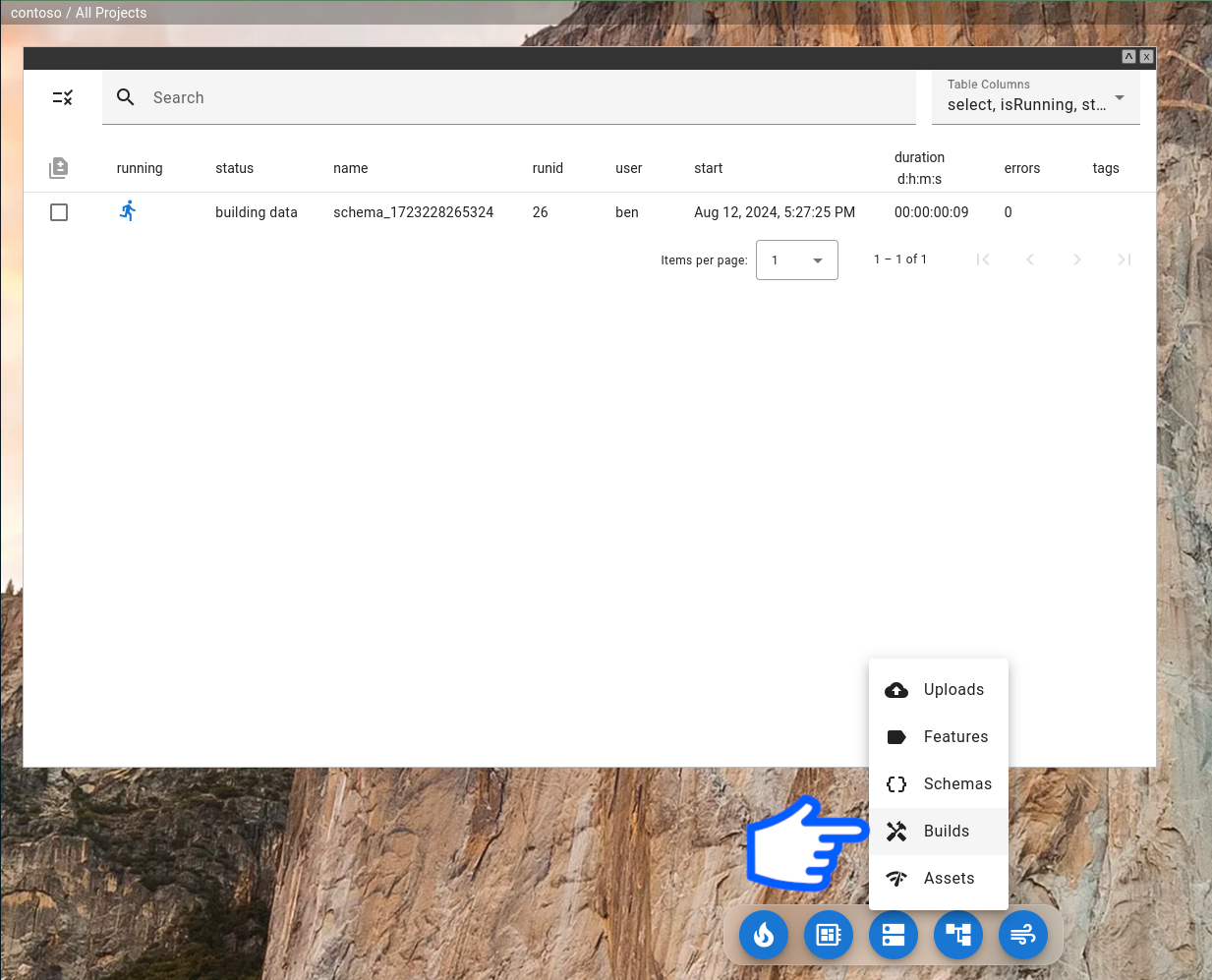
Task: Click the document icon in table header
Action: (59, 168)
